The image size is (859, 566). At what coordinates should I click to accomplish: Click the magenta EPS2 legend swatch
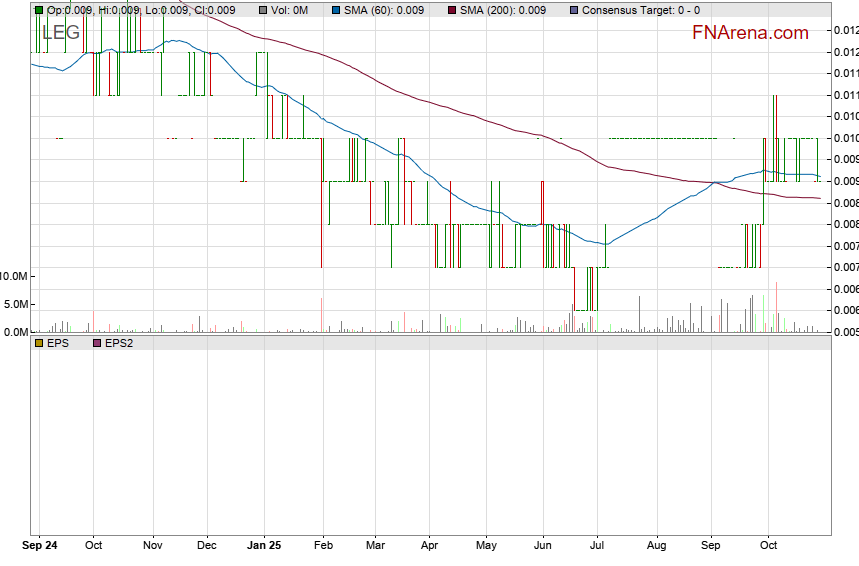tap(96, 343)
